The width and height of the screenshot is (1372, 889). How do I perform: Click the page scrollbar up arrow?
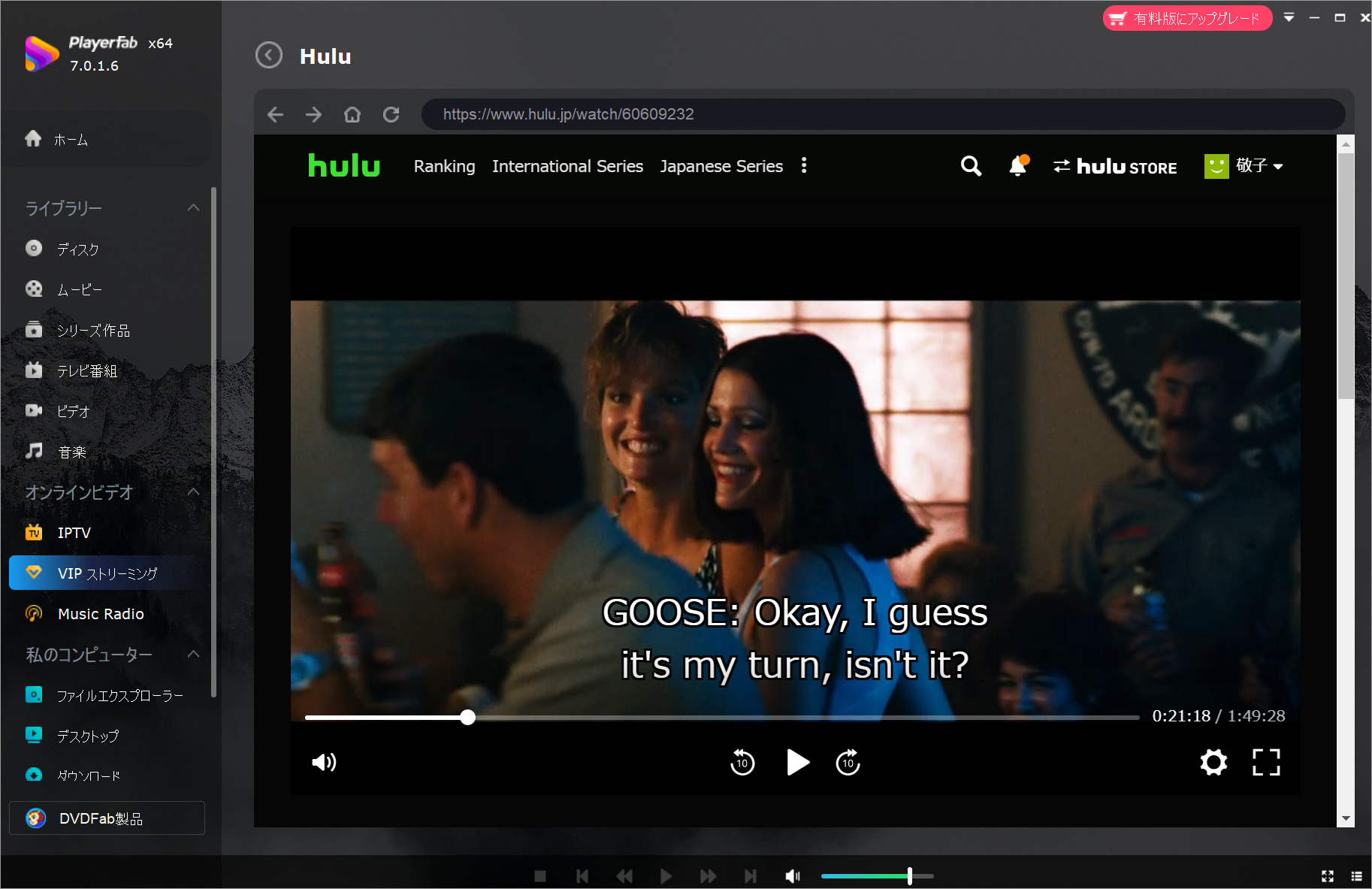click(1346, 144)
